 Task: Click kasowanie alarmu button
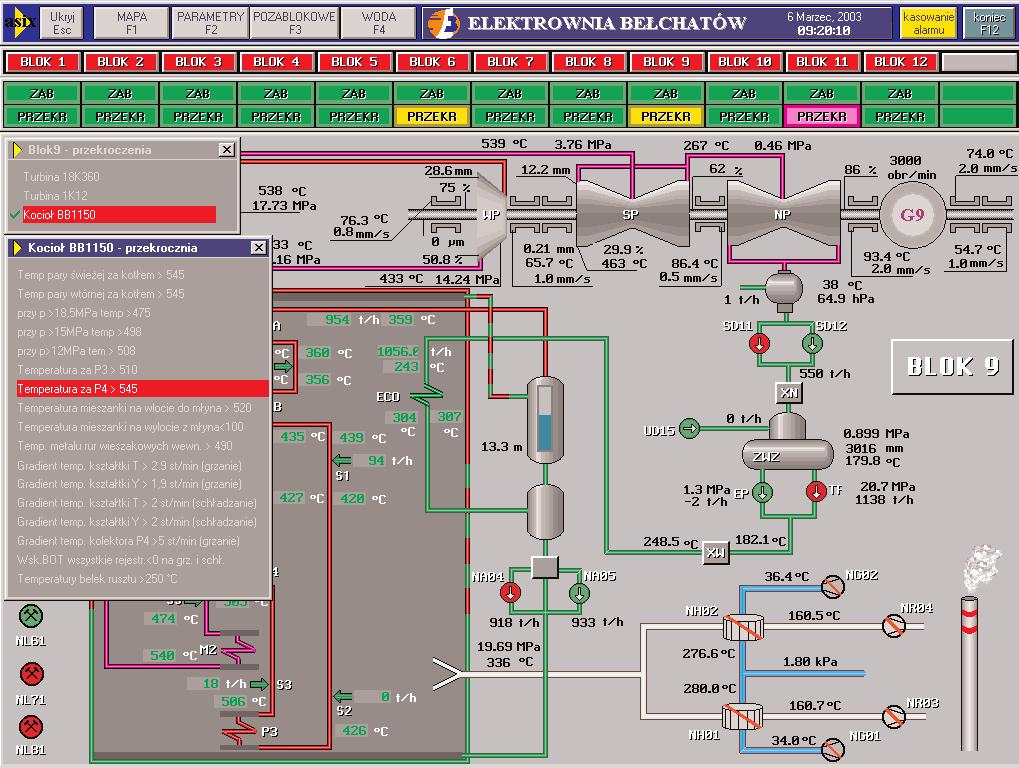(928, 23)
